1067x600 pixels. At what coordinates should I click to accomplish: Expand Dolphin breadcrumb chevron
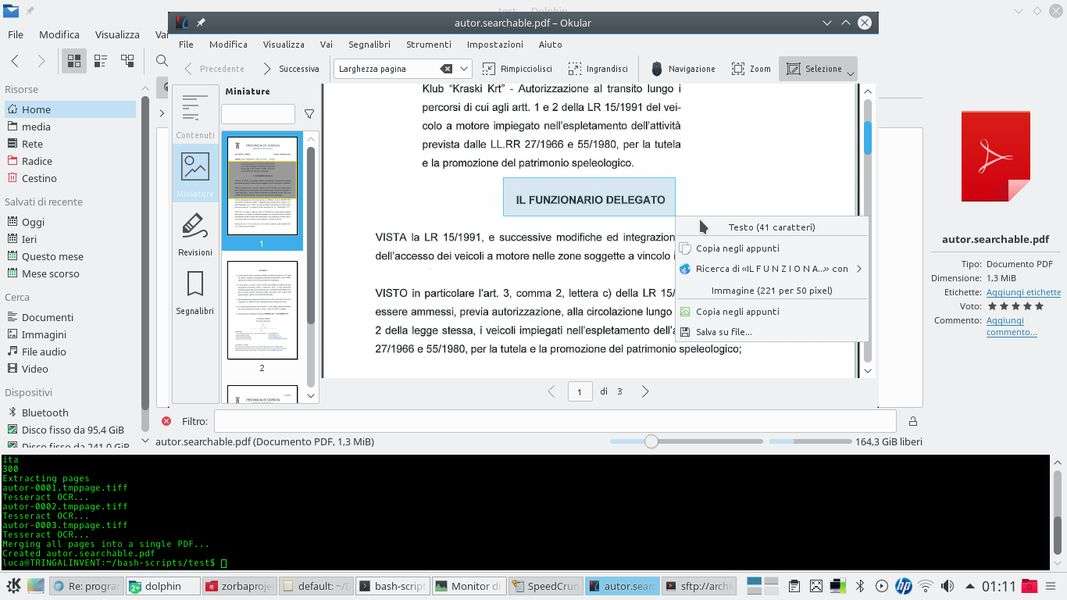(161, 113)
